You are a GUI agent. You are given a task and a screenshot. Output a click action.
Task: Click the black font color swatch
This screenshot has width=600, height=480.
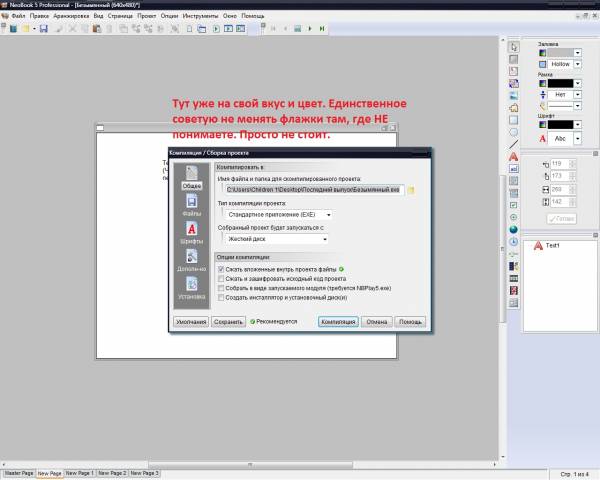tap(559, 125)
